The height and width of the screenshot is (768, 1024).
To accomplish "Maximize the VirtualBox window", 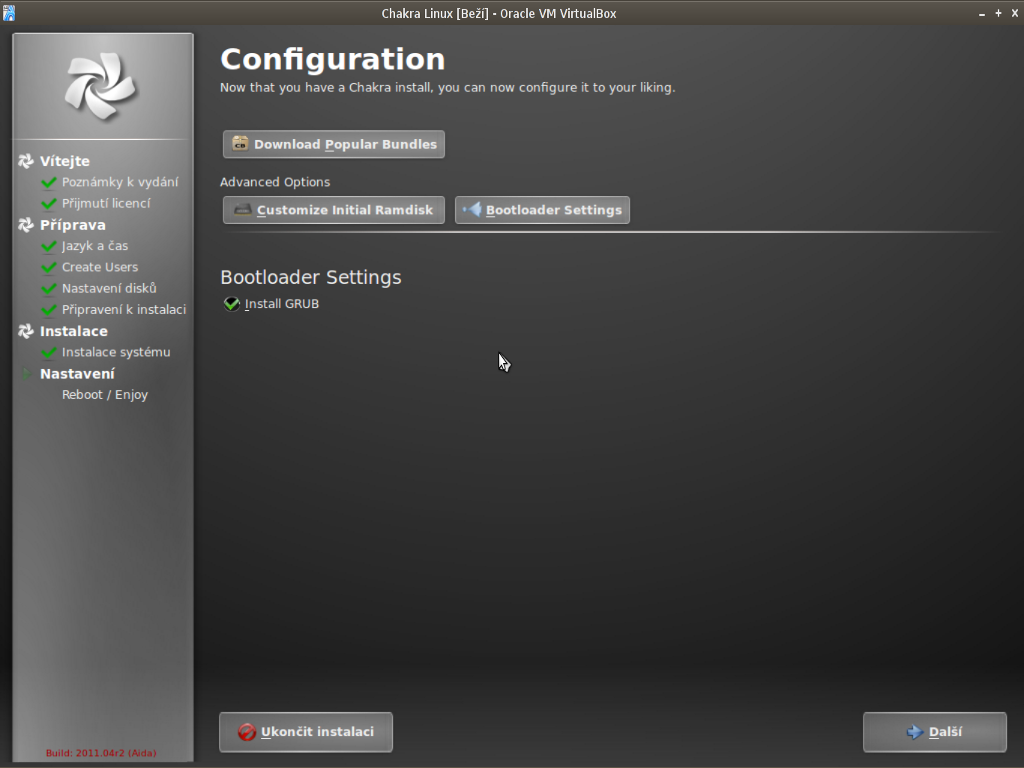I will [998, 13].
